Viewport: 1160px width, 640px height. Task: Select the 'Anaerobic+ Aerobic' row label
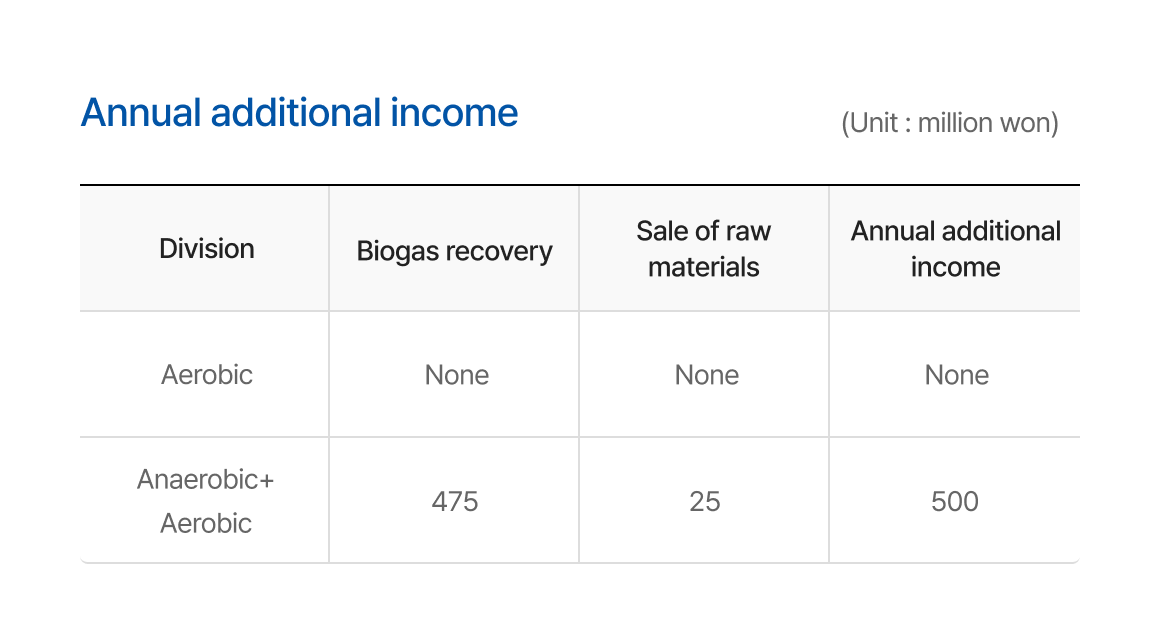[x=206, y=501]
